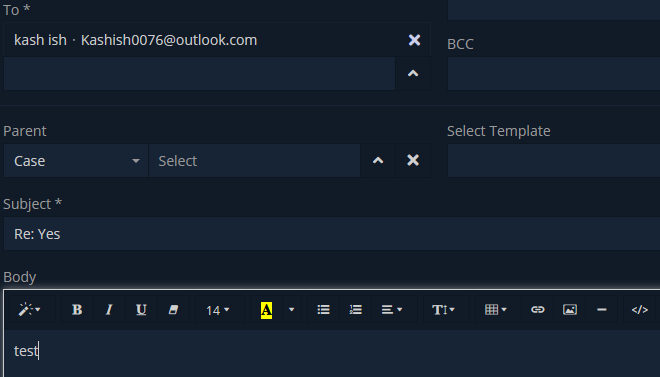Open the line height dropdown

(x=444, y=310)
